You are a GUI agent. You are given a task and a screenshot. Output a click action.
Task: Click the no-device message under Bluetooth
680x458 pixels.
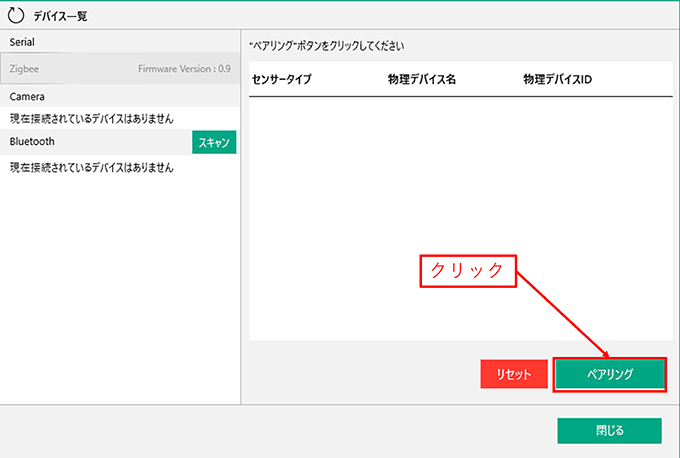[92, 167]
